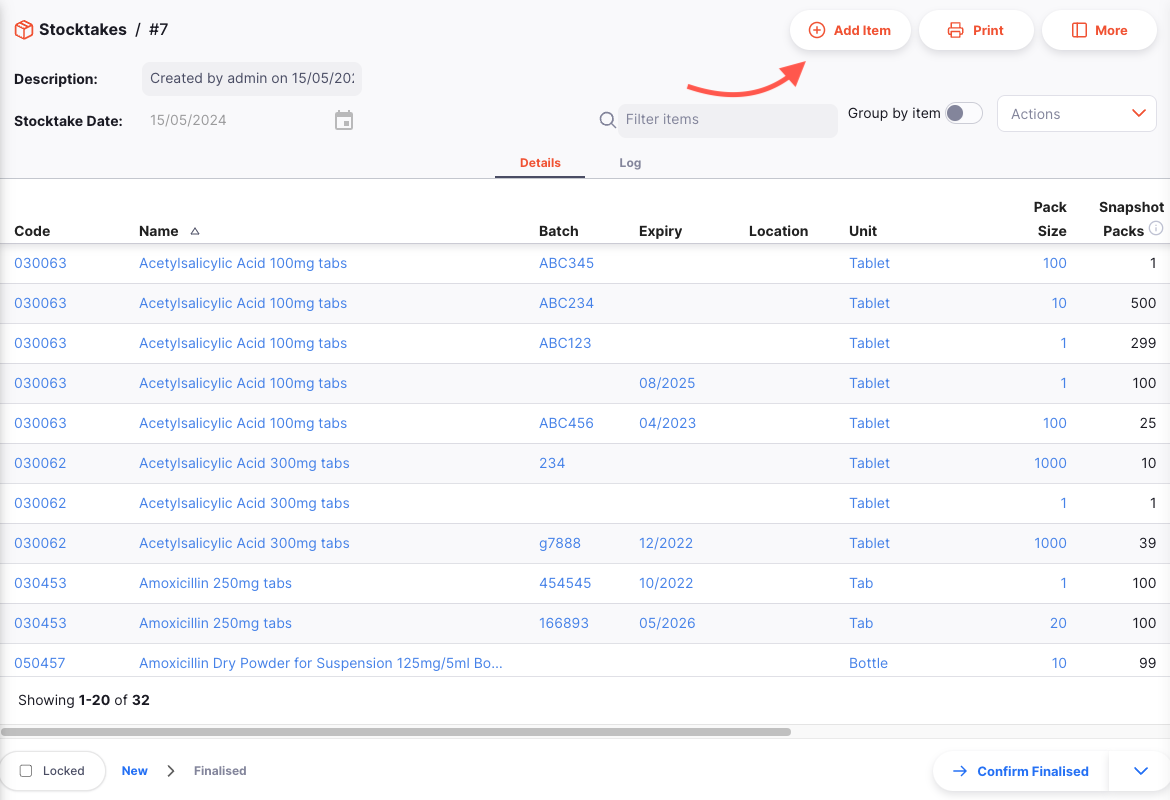Open the Stocktakes breadcrumb link
Screen dimensions: 1170x800
pos(83,30)
